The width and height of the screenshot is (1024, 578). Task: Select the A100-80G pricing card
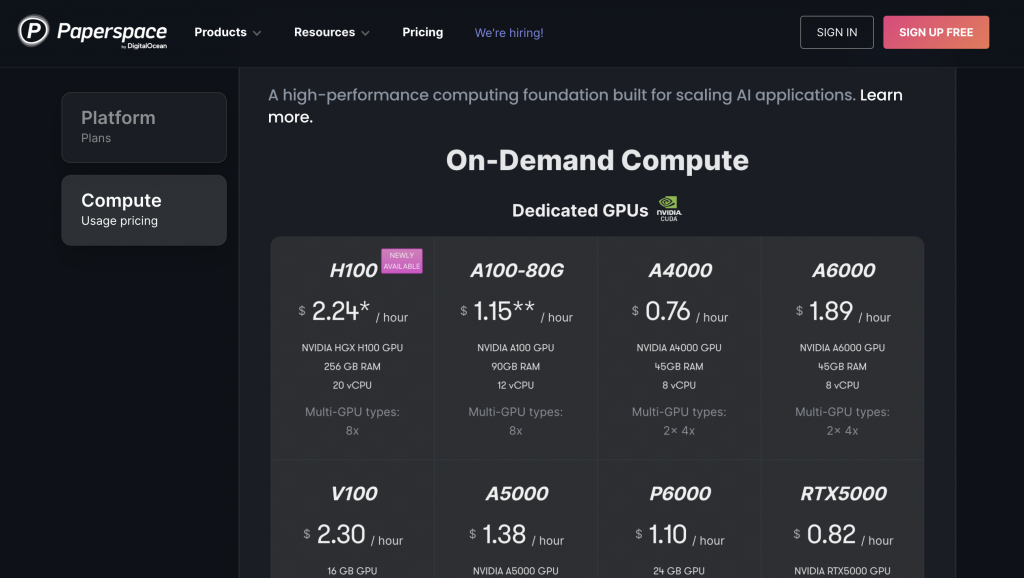516,348
